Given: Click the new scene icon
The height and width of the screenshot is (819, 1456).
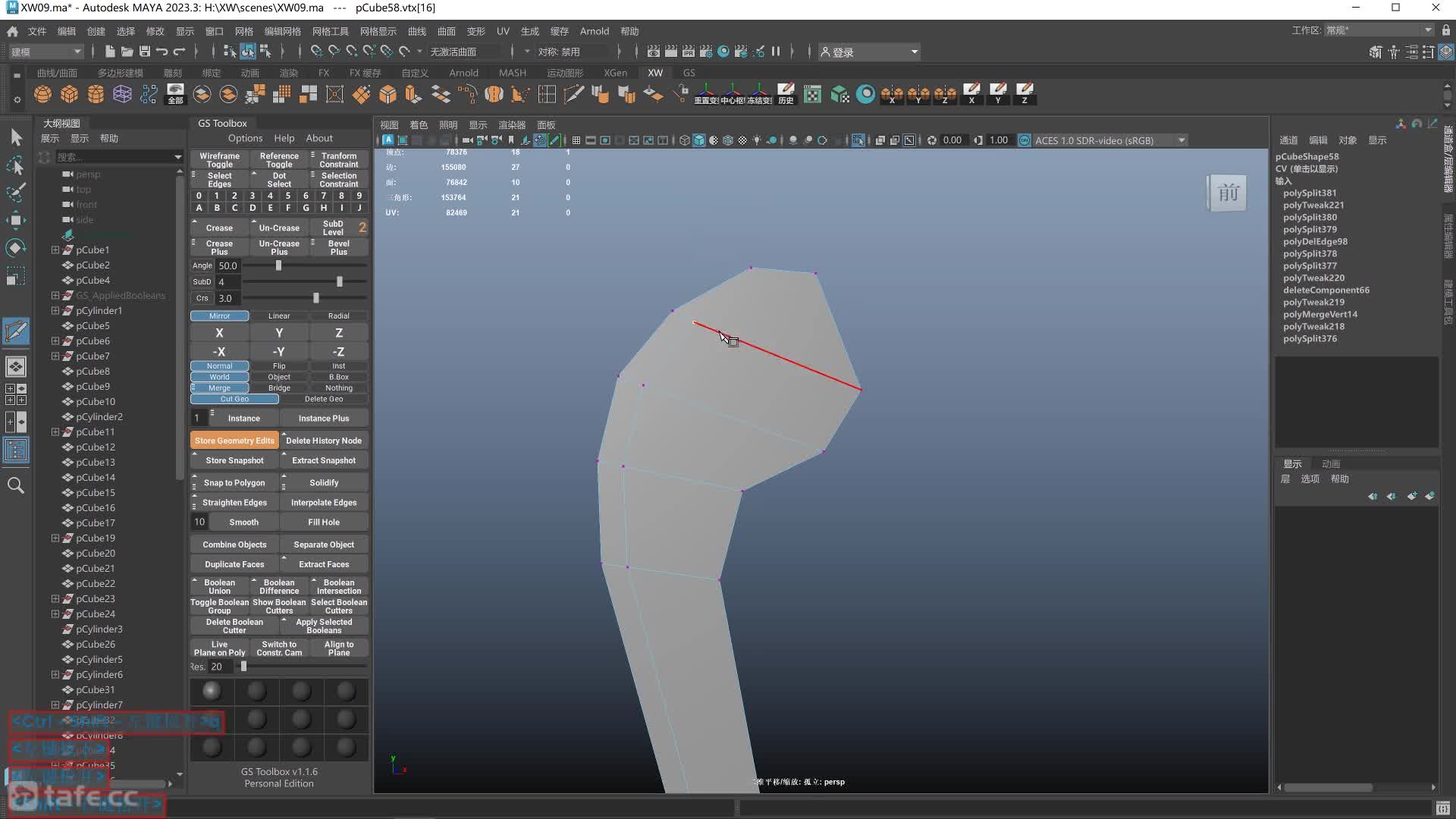Looking at the screenshot, I should click(110, 52).
